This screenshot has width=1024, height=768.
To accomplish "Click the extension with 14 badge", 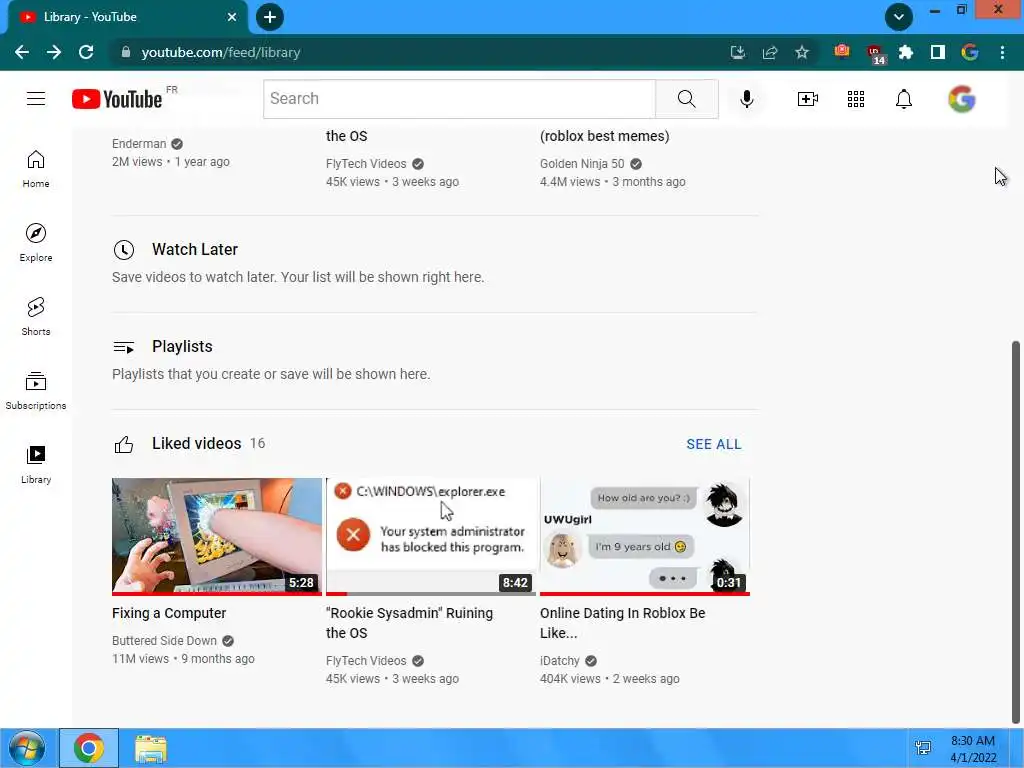I will pyautogui.click(x=874, y=54).
